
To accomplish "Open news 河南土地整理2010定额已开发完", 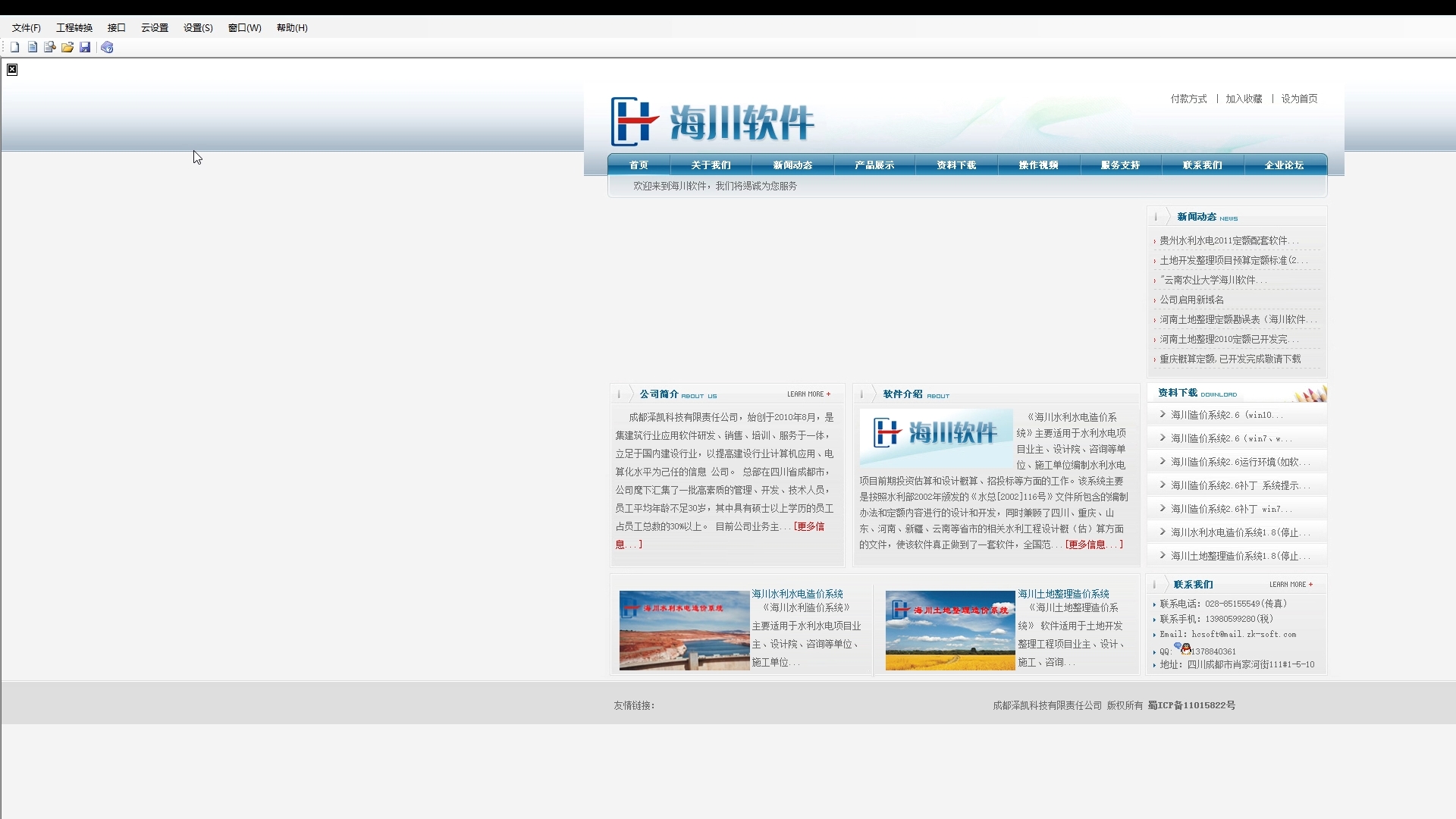I will tap(1228, 339).
